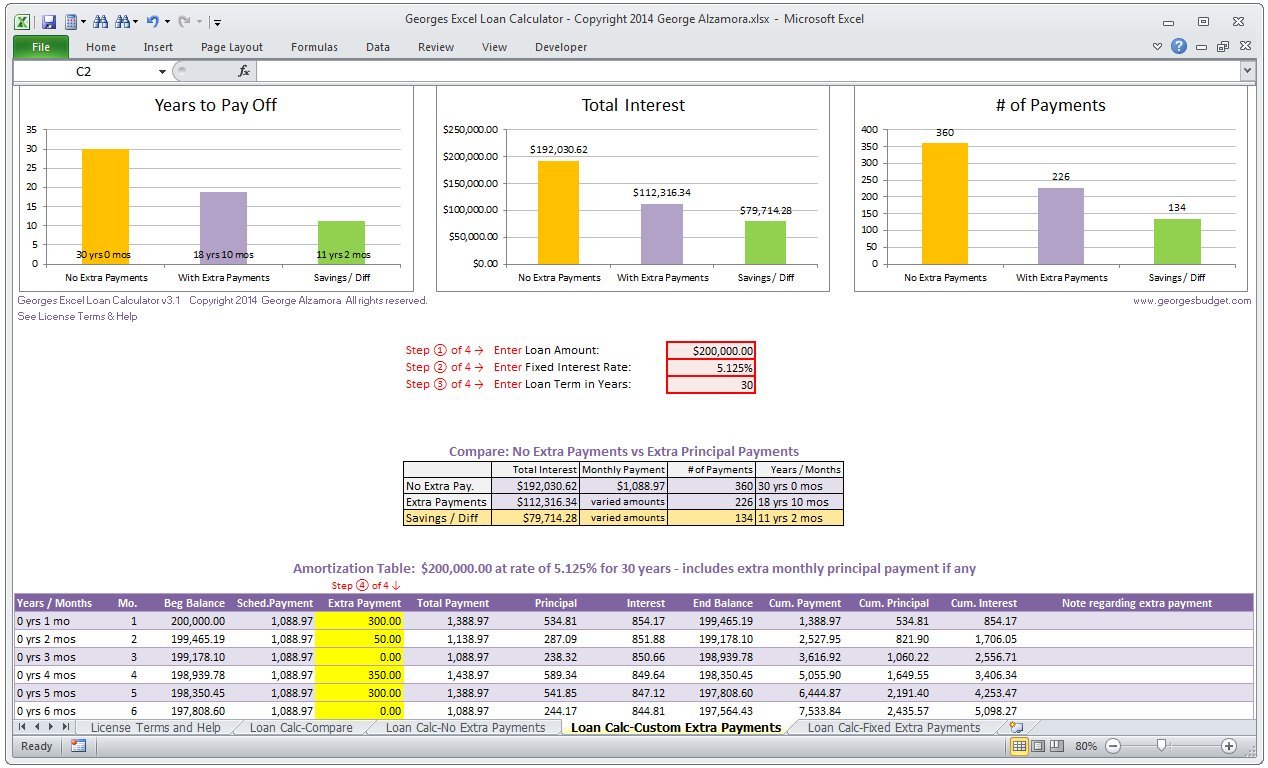Switch to Page Layout view in status bar

[1038, 746]
